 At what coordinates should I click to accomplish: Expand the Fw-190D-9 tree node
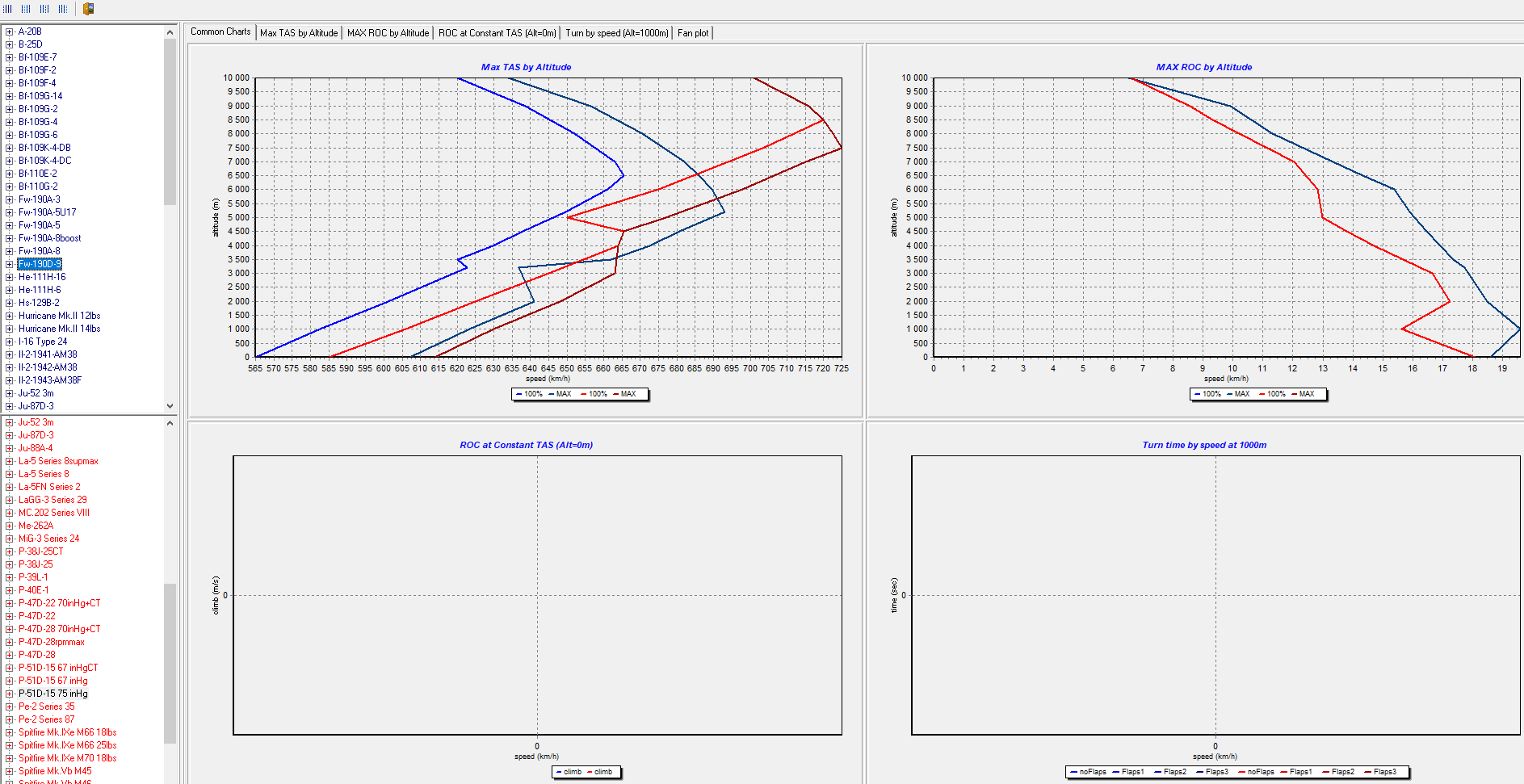pyautogui.click(x=9, y=264)
